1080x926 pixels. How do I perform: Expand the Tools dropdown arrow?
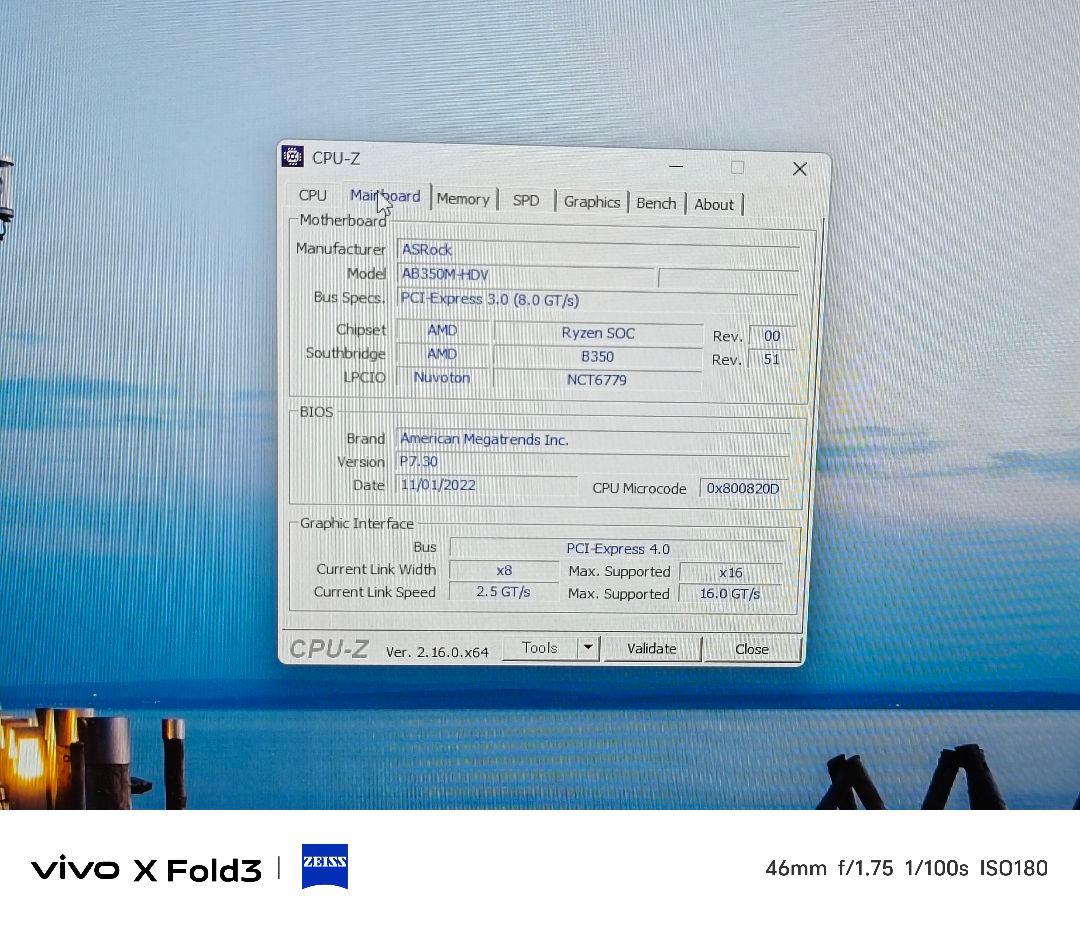pos(588,648)
